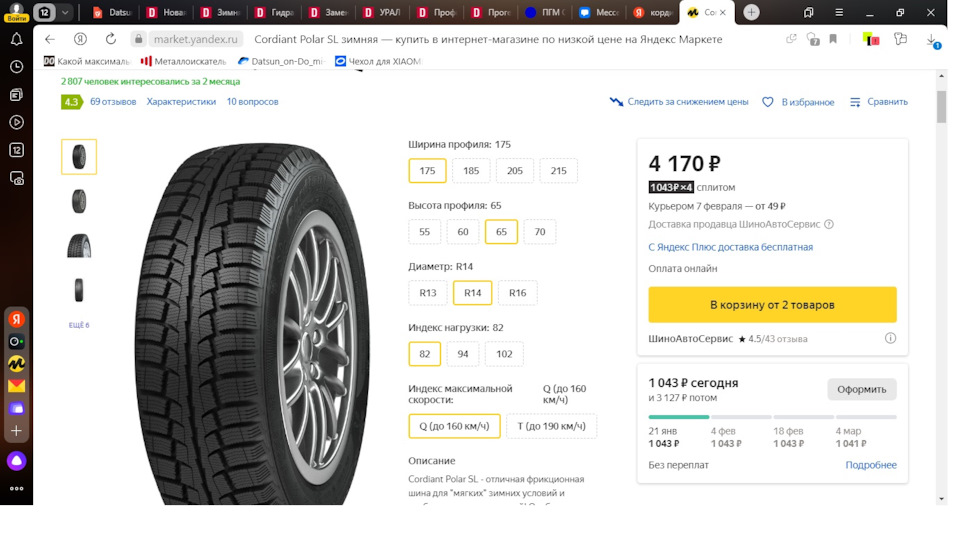Image resolution: width=960 pixels, height=533 pixels.
Task: Expand more thumbnails with ЕЩЁ 6
Action: pyautogui.click(x=79, y=325)
